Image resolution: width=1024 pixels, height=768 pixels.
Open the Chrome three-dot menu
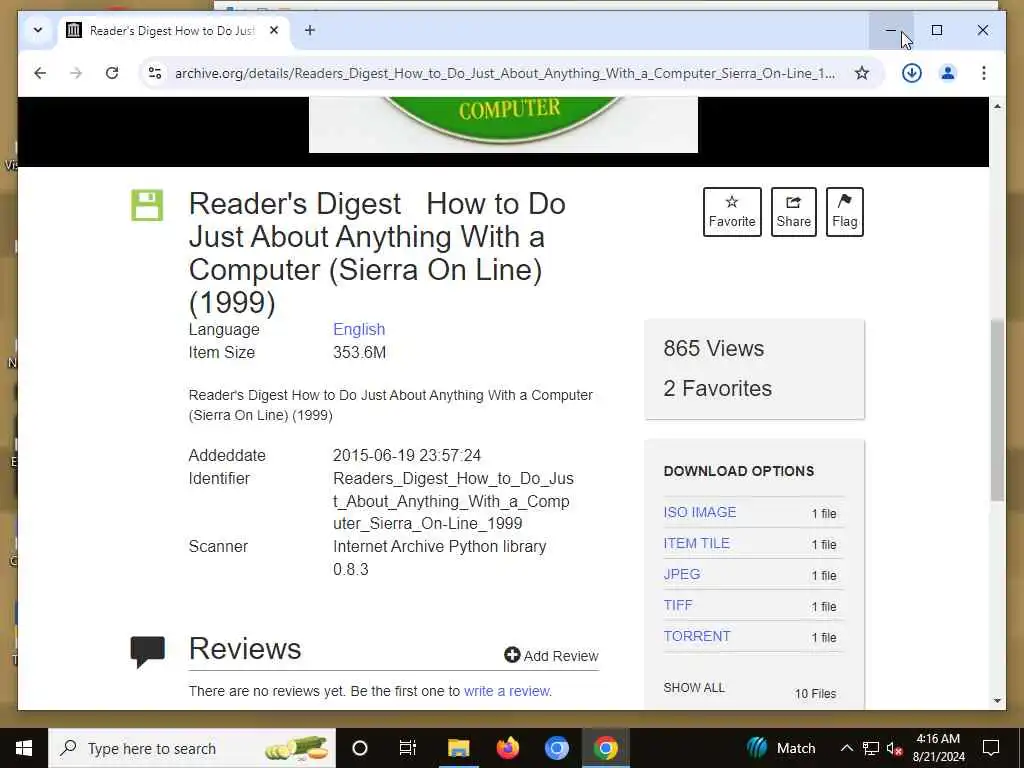pos(984,73)
